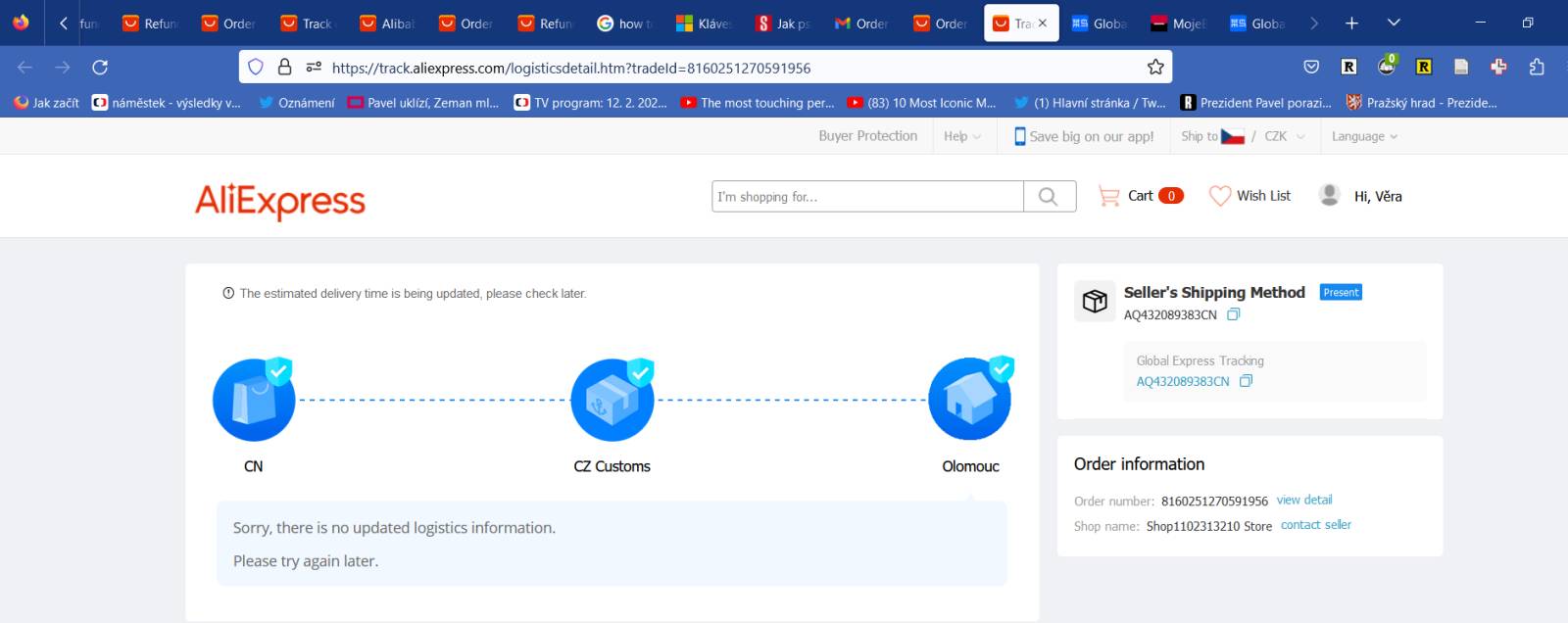Expand the Help menu
The image size is (1568, 623).
point(962,136)
